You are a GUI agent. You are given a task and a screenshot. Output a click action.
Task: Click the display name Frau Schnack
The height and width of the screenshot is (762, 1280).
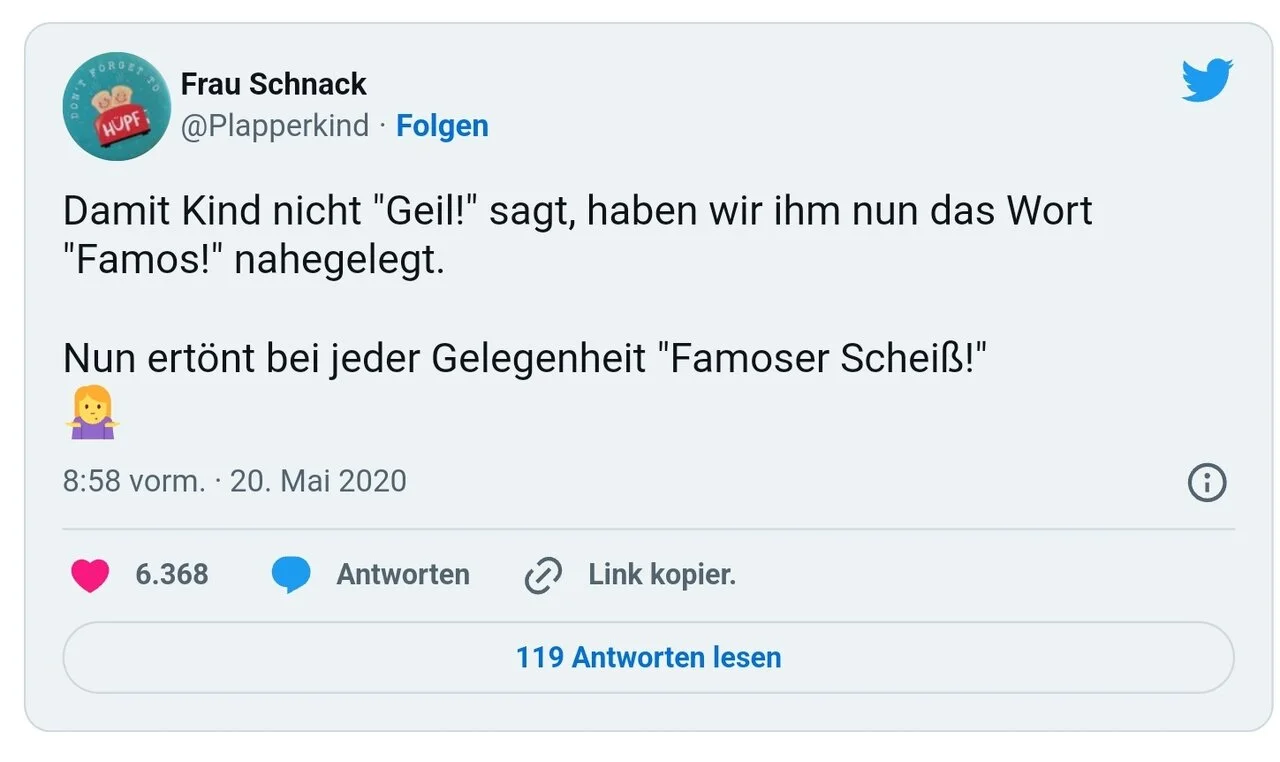[x=273, y=84]
